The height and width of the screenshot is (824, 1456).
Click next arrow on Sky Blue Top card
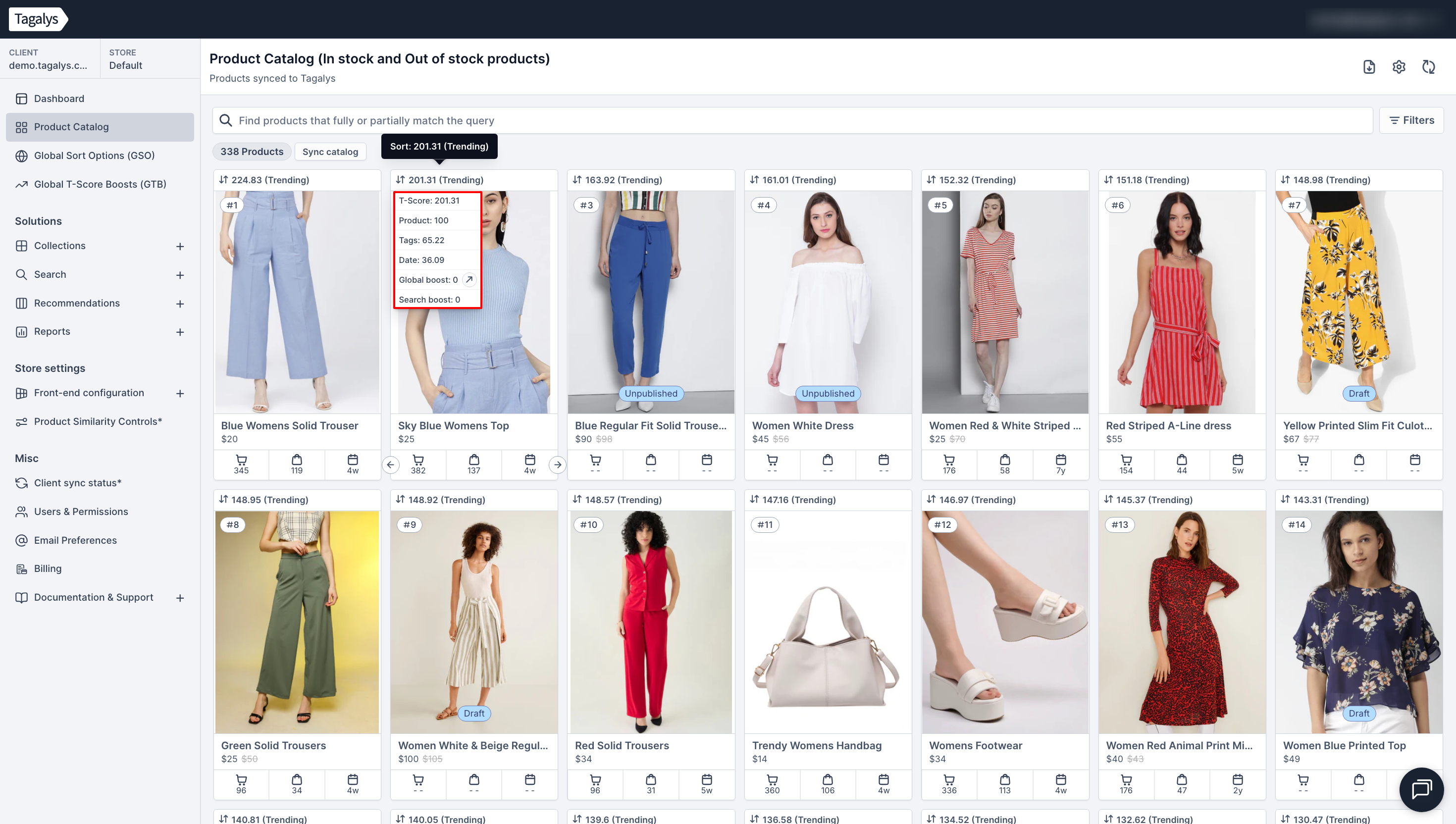coord(557,464)
